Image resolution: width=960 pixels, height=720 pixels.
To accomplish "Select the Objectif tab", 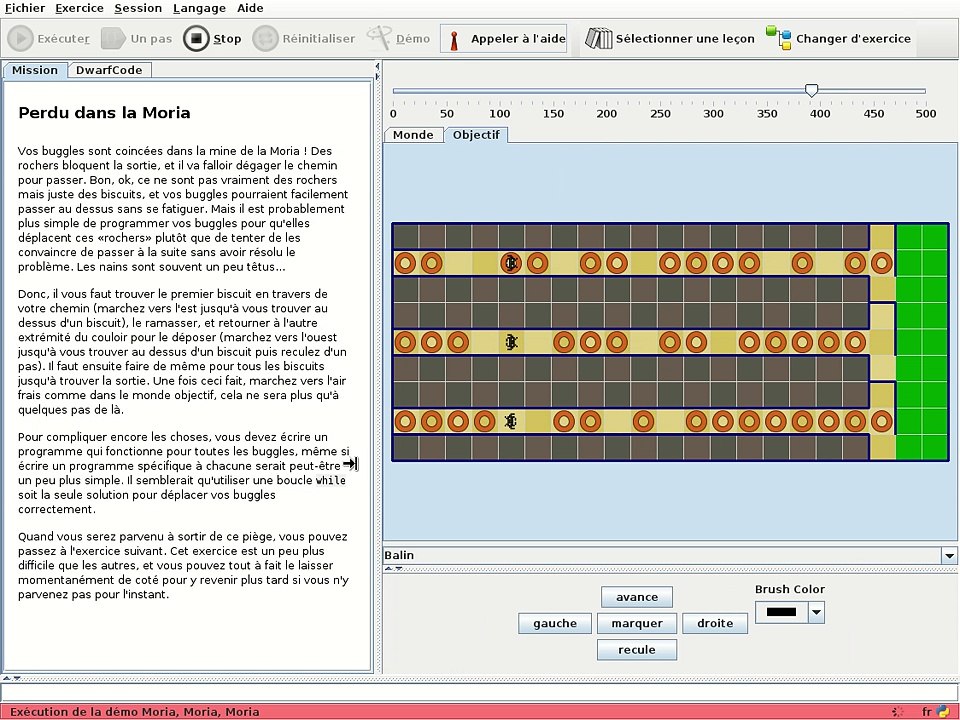I will [476, 135].
